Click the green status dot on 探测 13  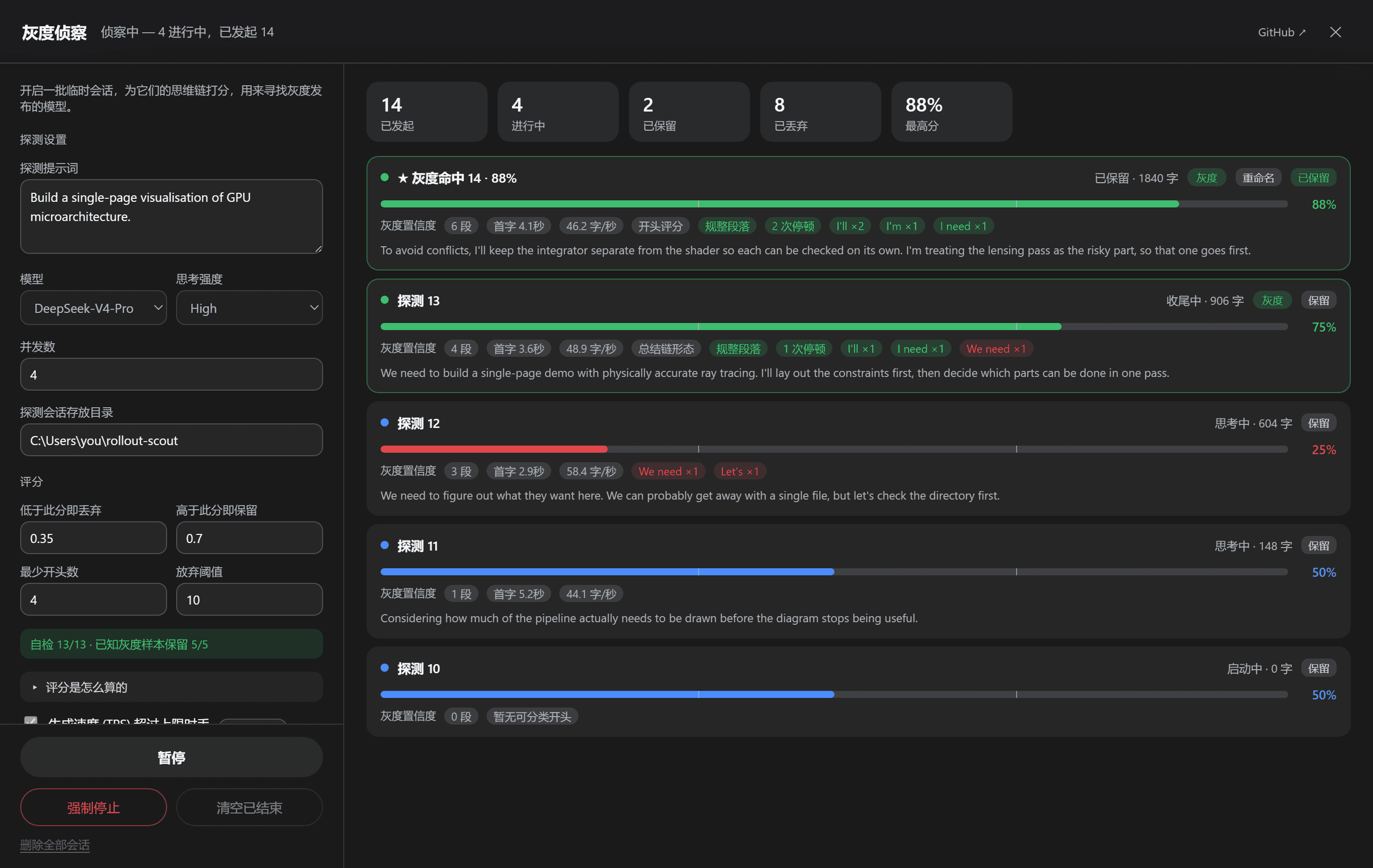click(384, 300)
